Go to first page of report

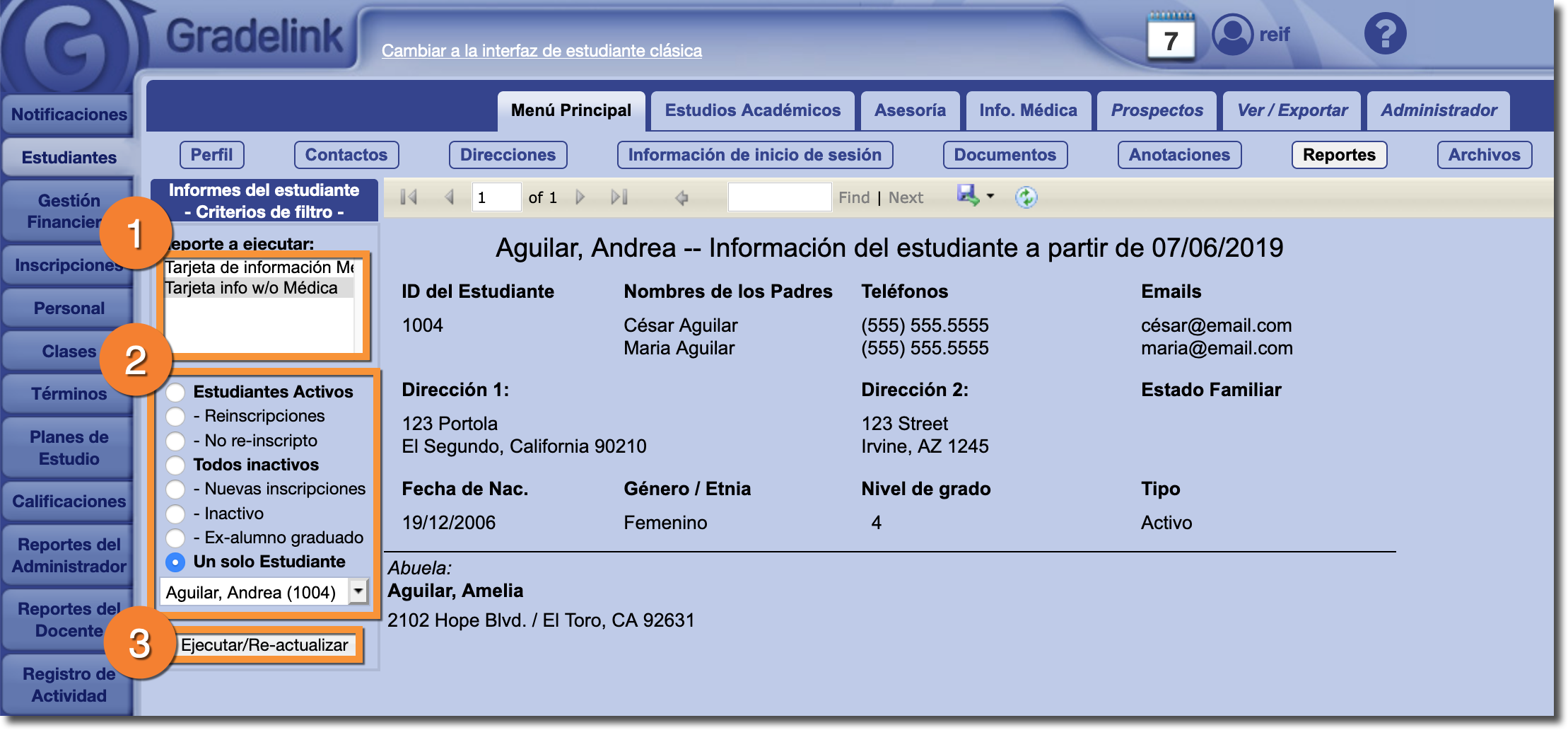(x=409, y=197)
